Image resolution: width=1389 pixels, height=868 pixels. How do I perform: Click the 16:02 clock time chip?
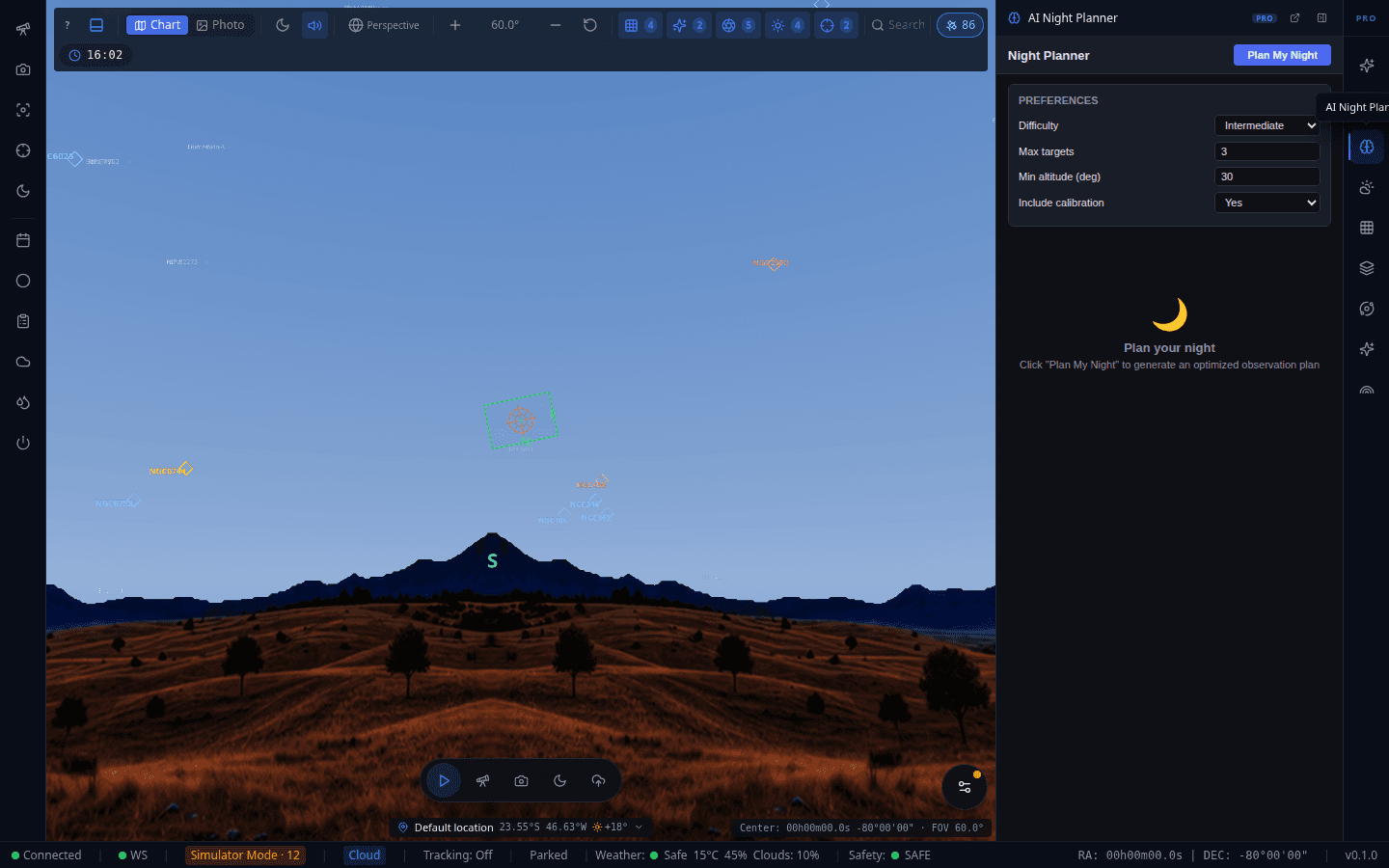pyautogui.click(x=96, y=55)
